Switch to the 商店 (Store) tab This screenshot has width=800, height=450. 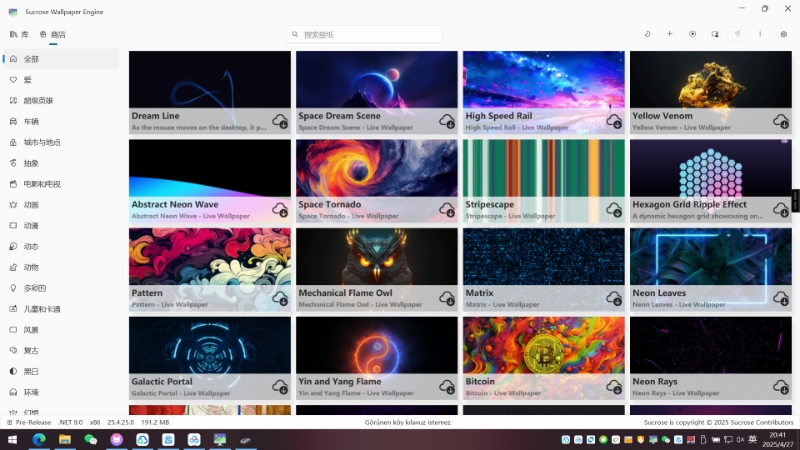tap(53, 34)
